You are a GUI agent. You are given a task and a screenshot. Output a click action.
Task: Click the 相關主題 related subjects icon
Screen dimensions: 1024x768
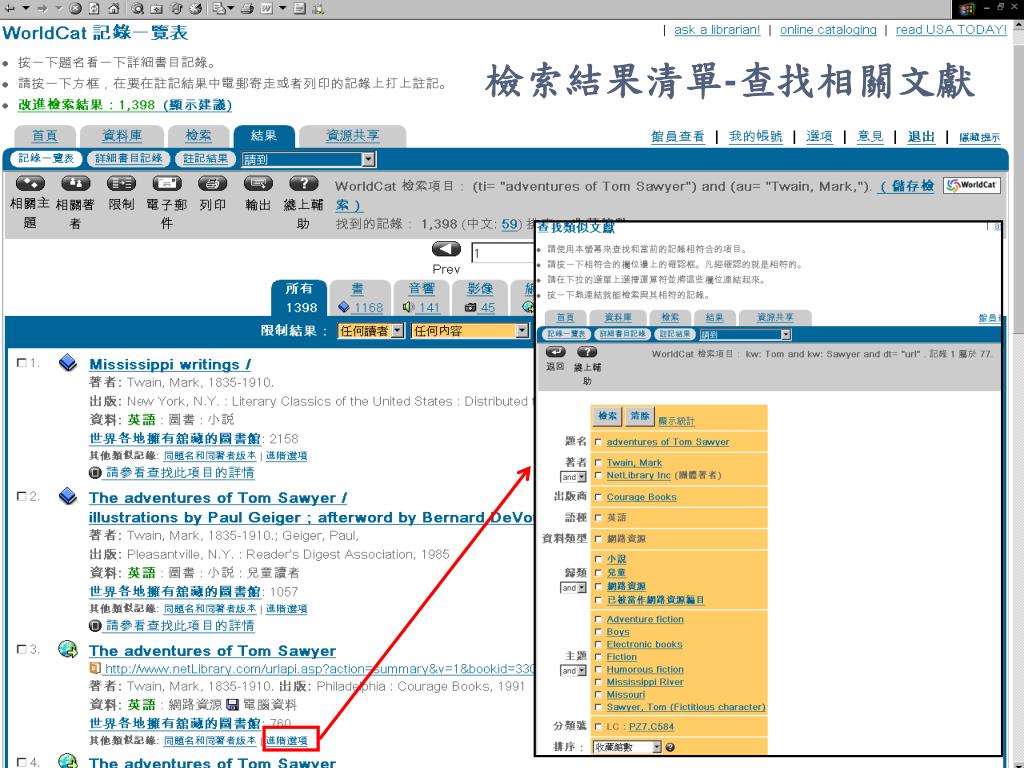coord(30,184)
